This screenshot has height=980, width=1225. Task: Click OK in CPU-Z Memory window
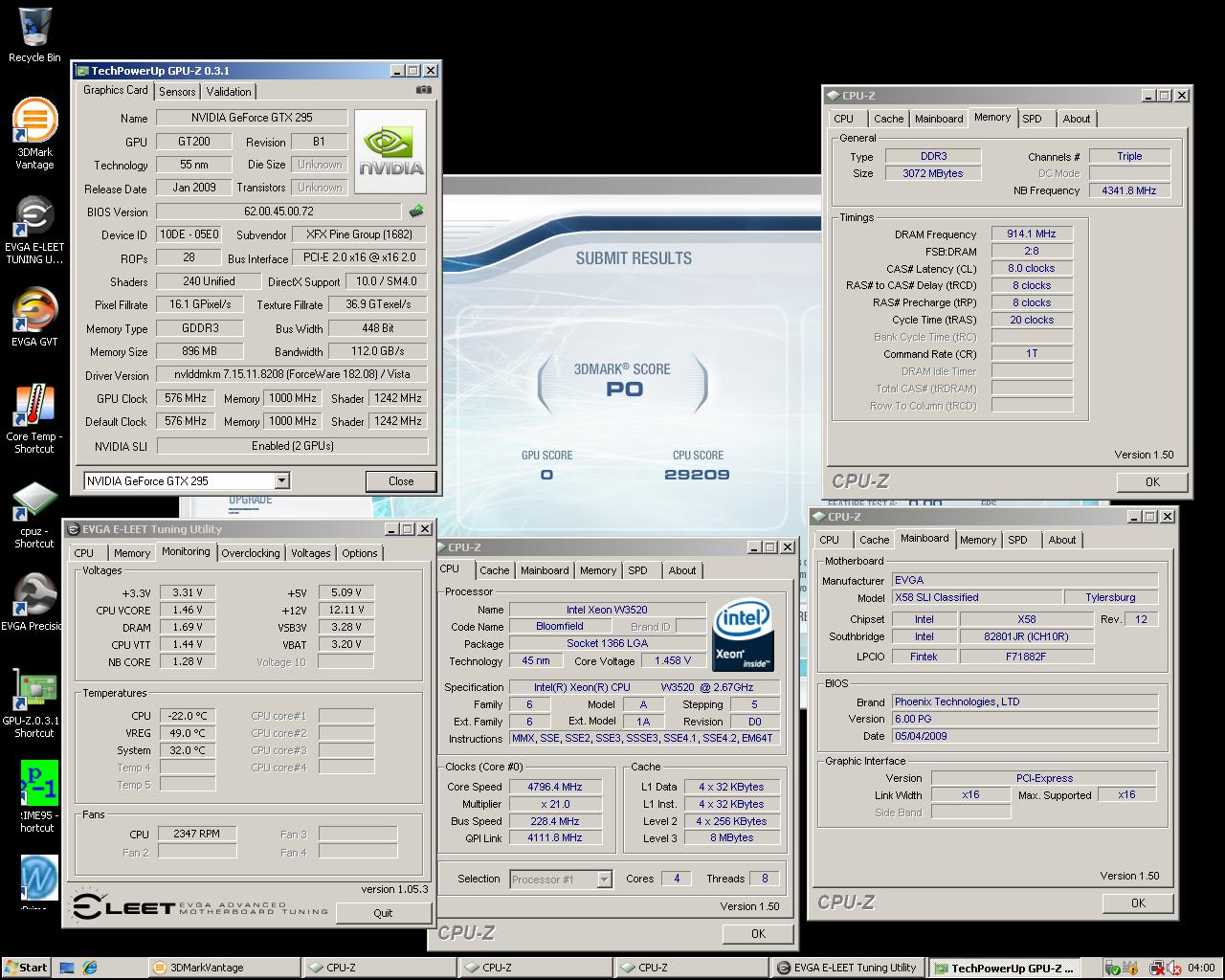1152,482
